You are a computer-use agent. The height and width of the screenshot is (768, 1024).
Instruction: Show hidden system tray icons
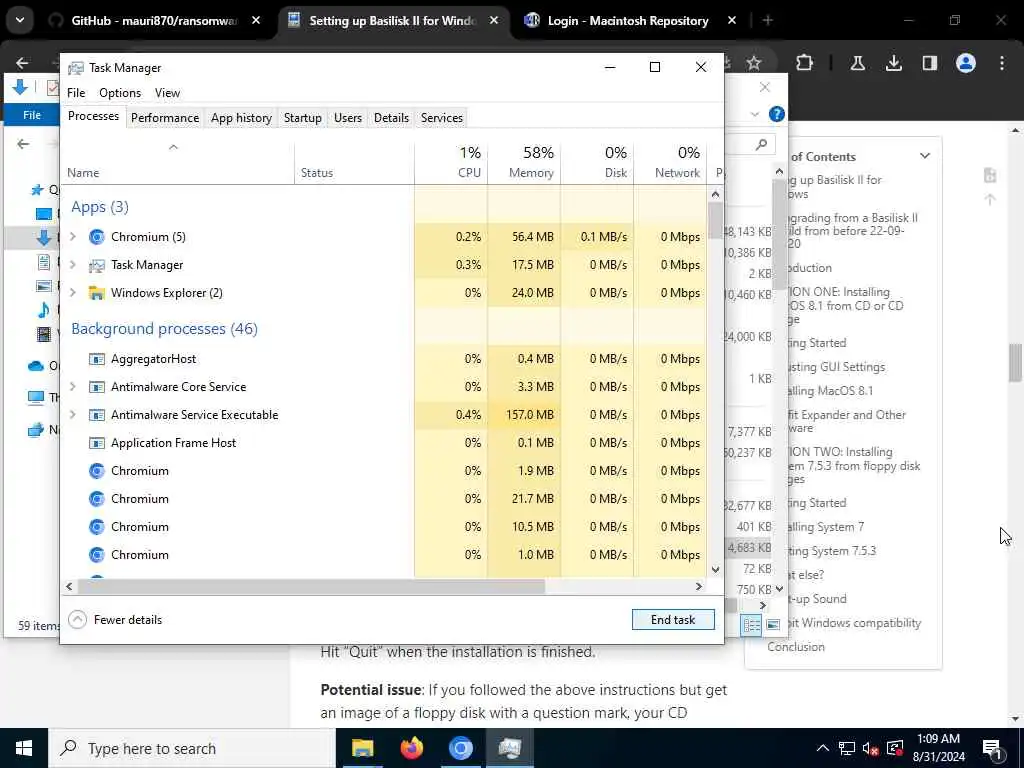pyautogui.click(x=823, y=748)
